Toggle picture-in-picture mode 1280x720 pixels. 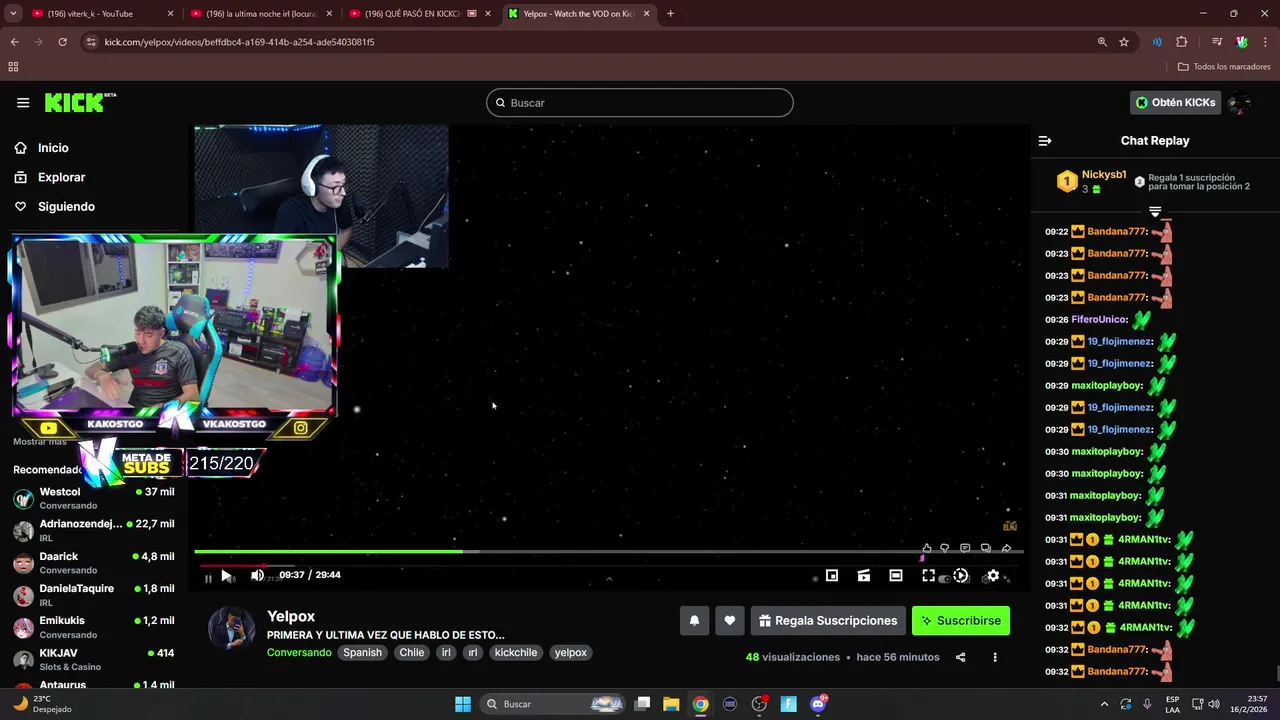coord(832,576)
